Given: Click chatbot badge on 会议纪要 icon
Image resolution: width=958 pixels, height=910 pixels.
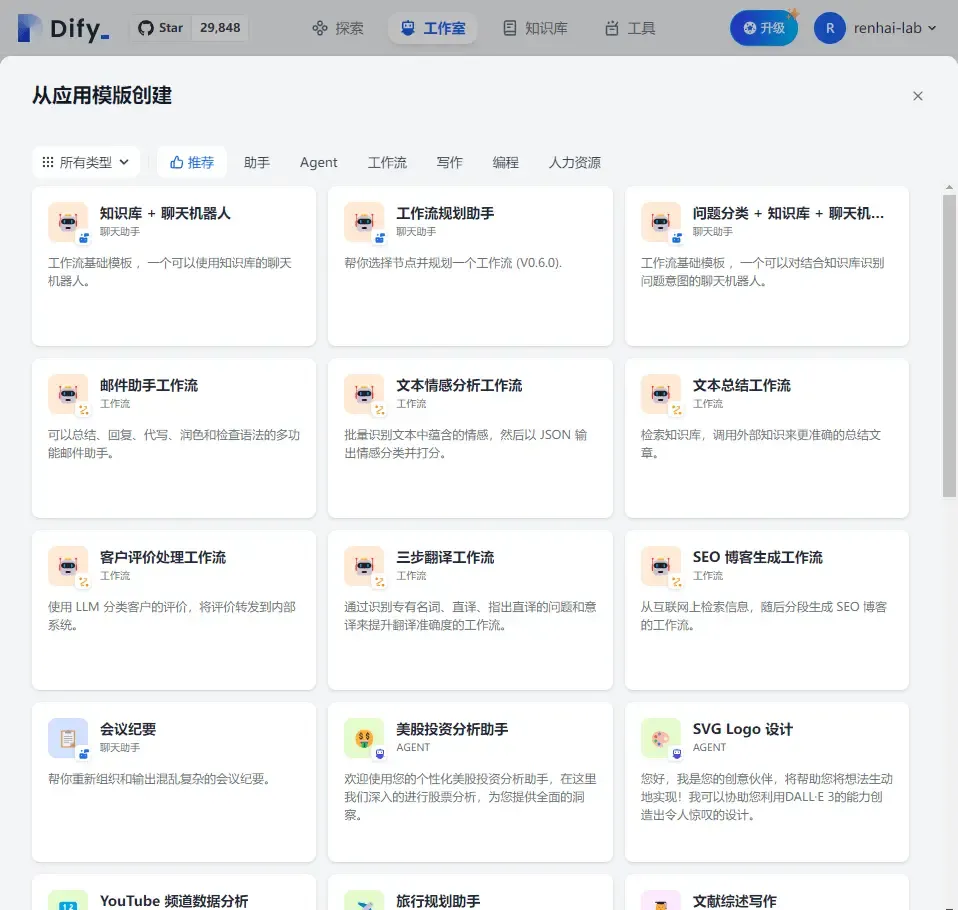Looking at the screenshot, I should click(x=84, y=754).
